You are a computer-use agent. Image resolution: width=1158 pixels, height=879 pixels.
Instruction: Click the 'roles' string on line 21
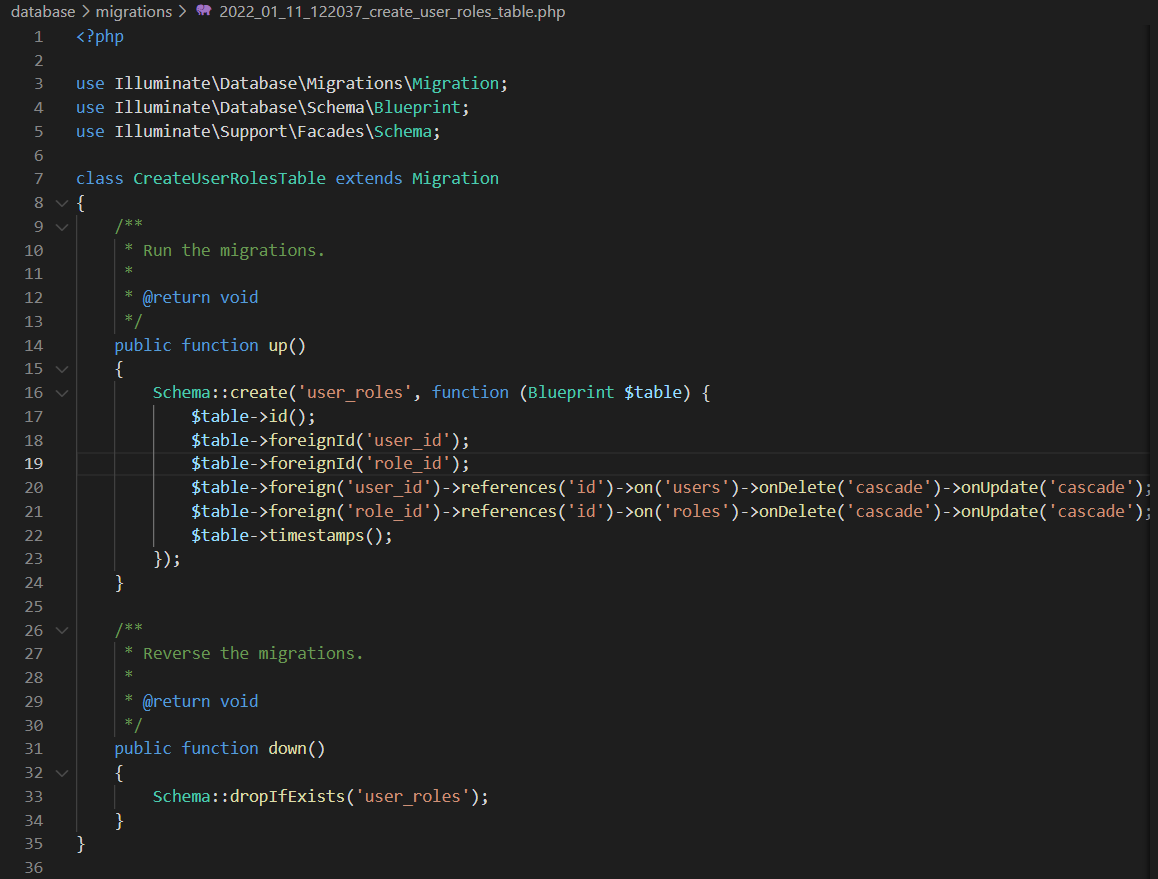696,511
